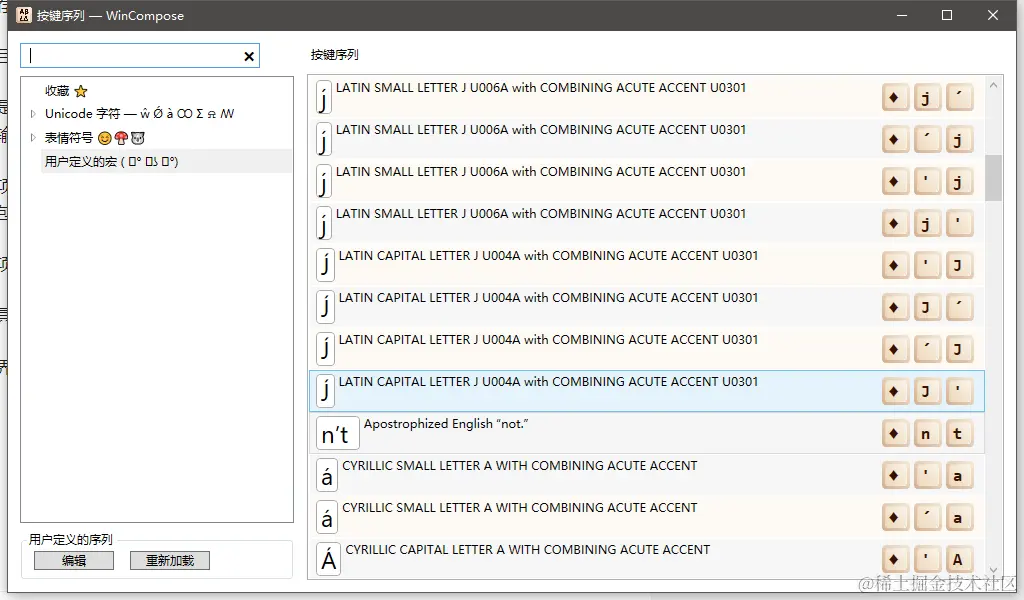This screenshot has height=600, width=1024.
Task: Click apostrophe key preceding capital J key
Action: (926, 265)
